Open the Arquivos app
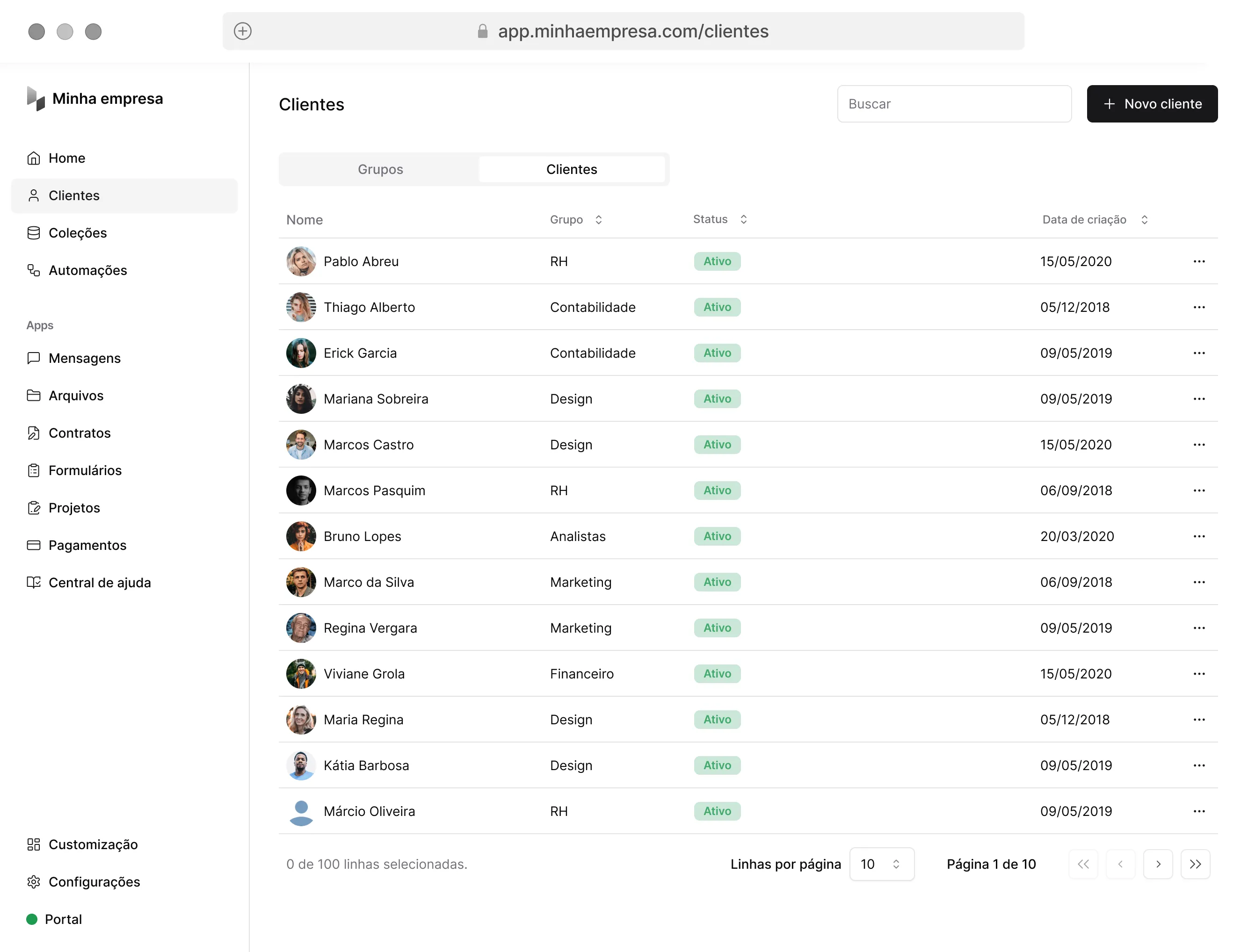 coord(75,395)
